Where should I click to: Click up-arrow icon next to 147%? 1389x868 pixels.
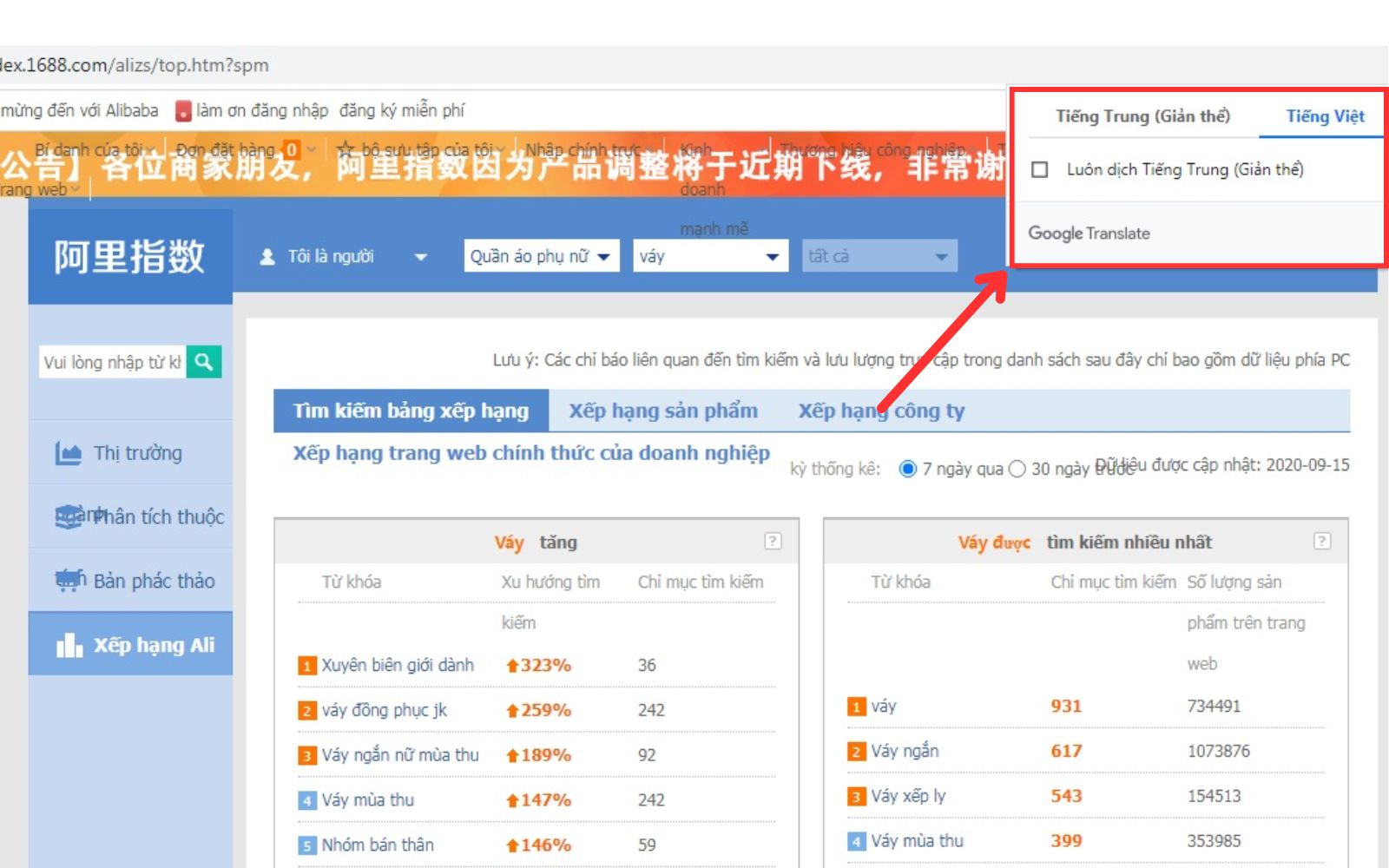[512, 800]
